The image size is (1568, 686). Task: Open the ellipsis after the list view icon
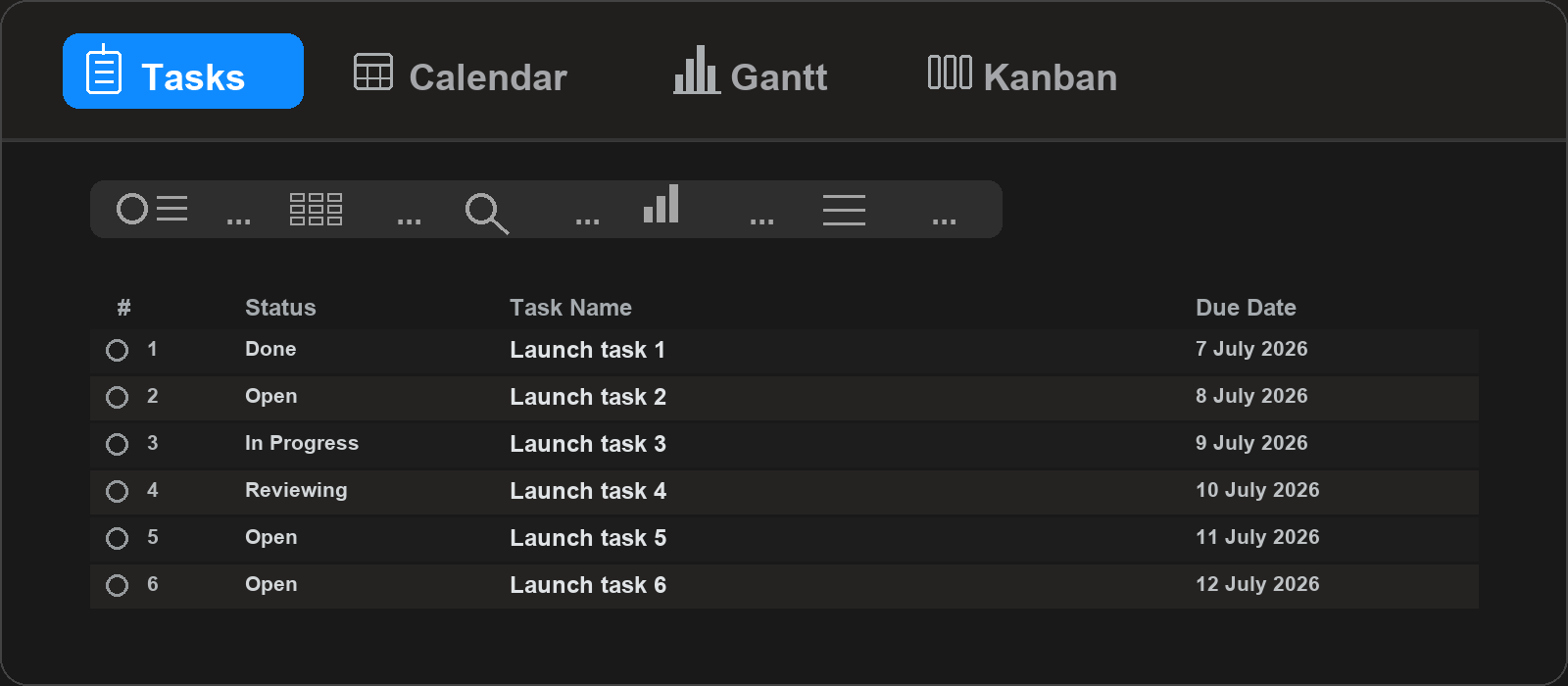pyautogui.click(x=238, y=221)
